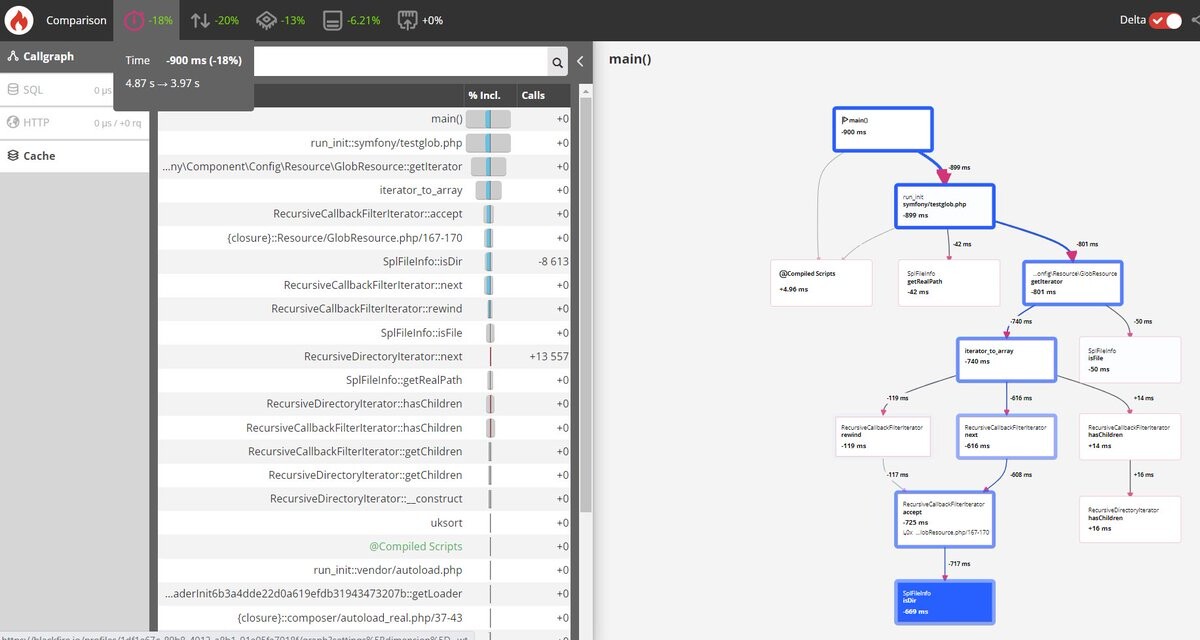The width and height of the screenshot is (1200, 640).
Task: Sort by the Calls column header
Action: point(533,95)
